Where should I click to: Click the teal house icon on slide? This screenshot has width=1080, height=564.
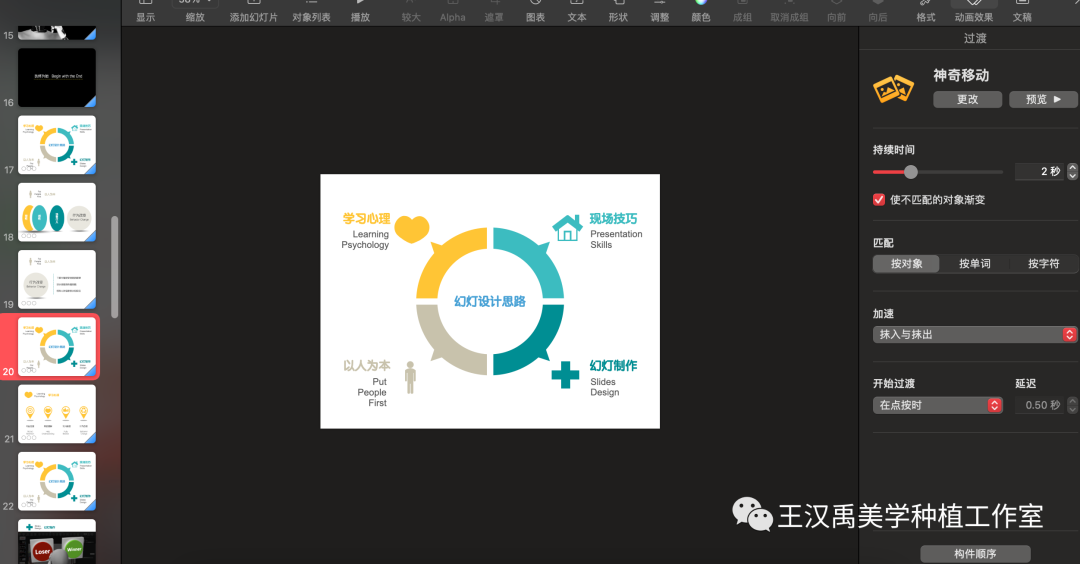pyautogui.click(x=567, y=228)
